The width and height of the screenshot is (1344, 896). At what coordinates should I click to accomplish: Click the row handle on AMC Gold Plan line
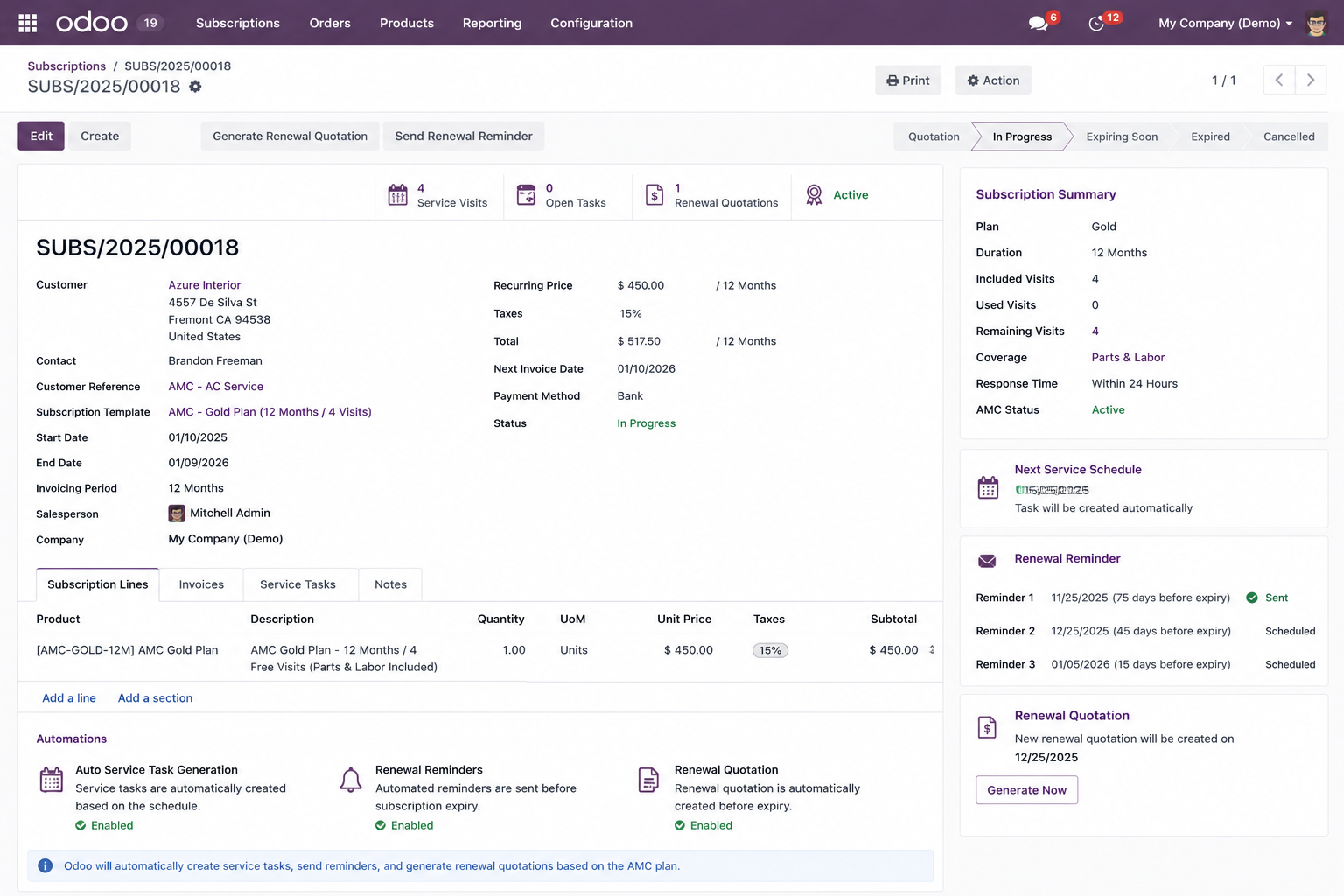point(932,650)
